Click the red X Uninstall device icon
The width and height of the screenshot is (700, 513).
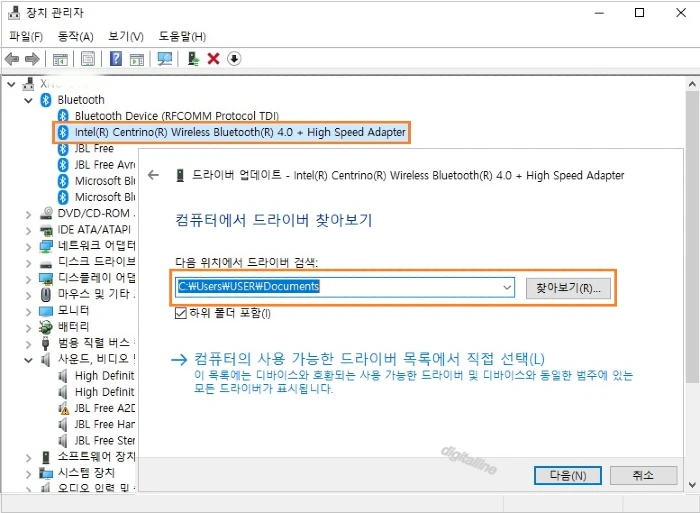point(213,59)
